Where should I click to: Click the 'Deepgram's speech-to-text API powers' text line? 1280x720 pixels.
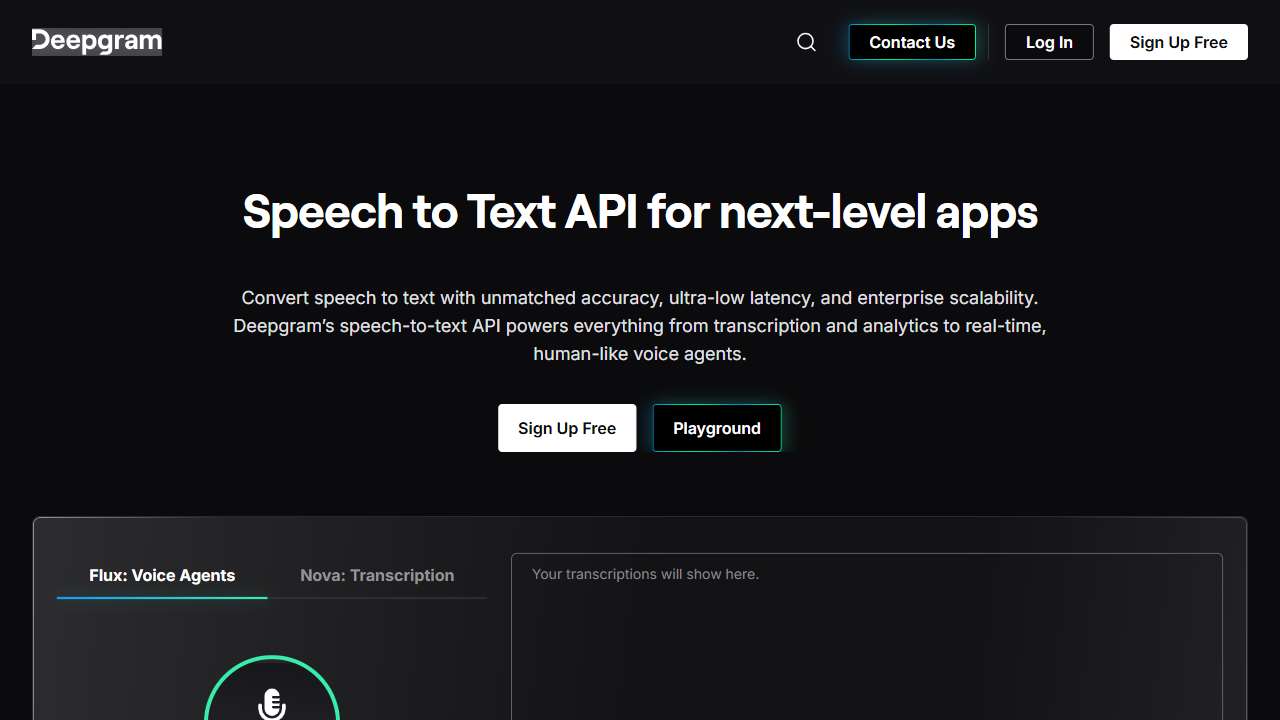coord(640,326)
